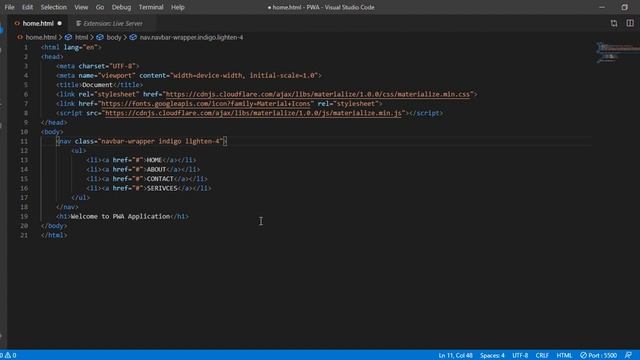
Task: Click the materialize.min.css stylesheet URL link
Action: 318,94
